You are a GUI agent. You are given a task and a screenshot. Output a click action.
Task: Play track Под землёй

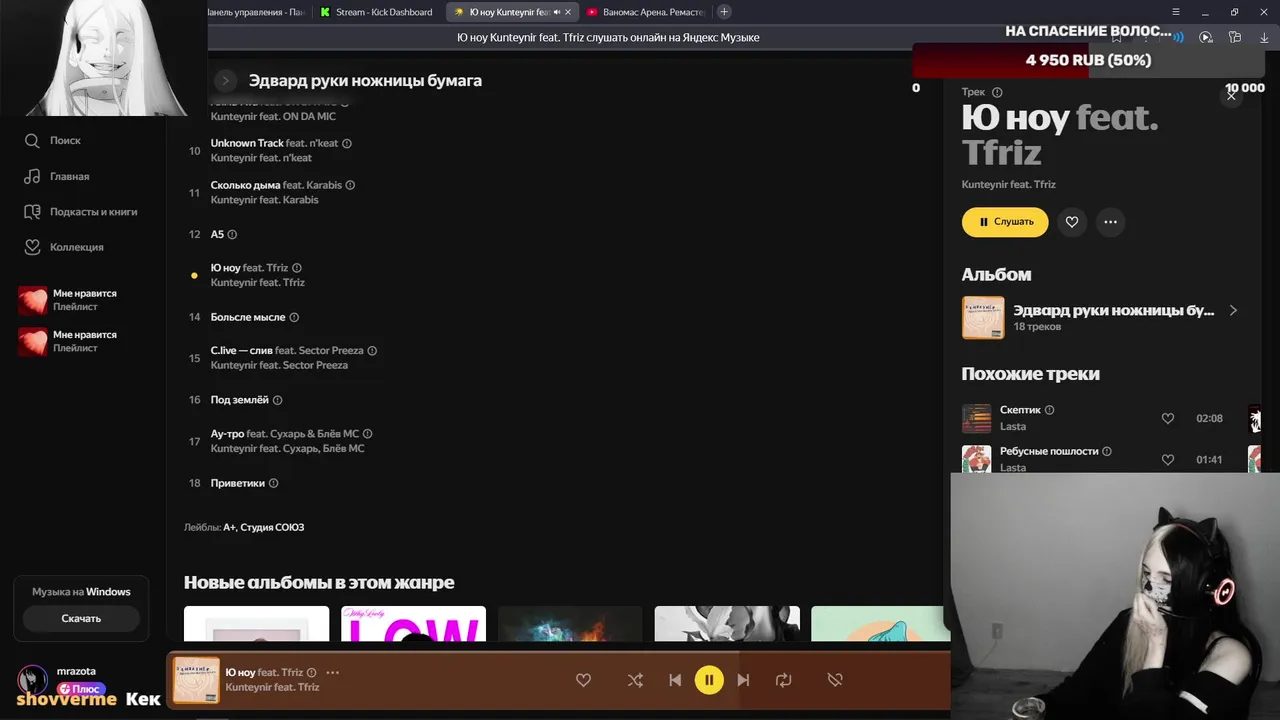pos(240,400)
